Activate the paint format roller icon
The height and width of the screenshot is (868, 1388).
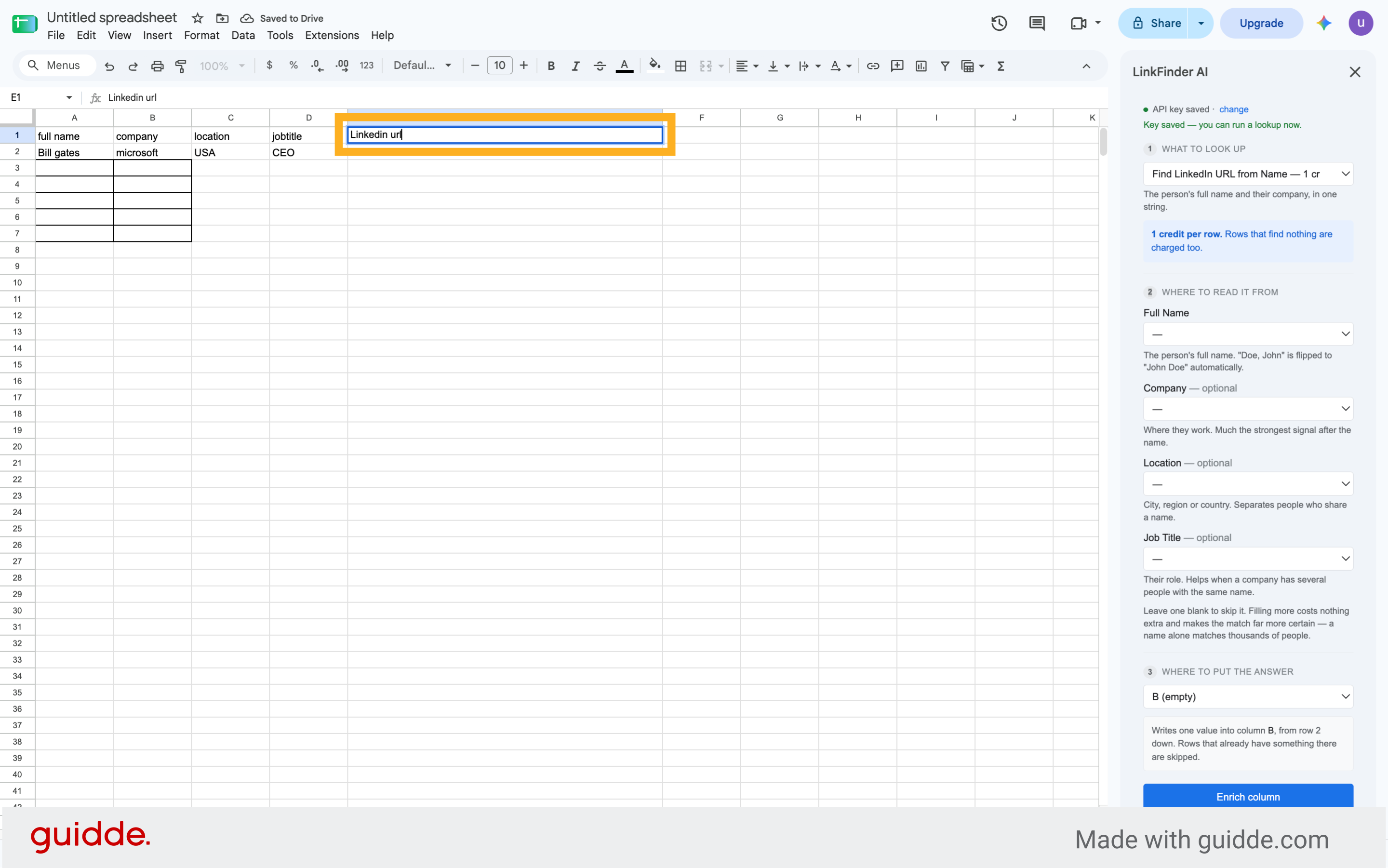(x=181, y=66)
